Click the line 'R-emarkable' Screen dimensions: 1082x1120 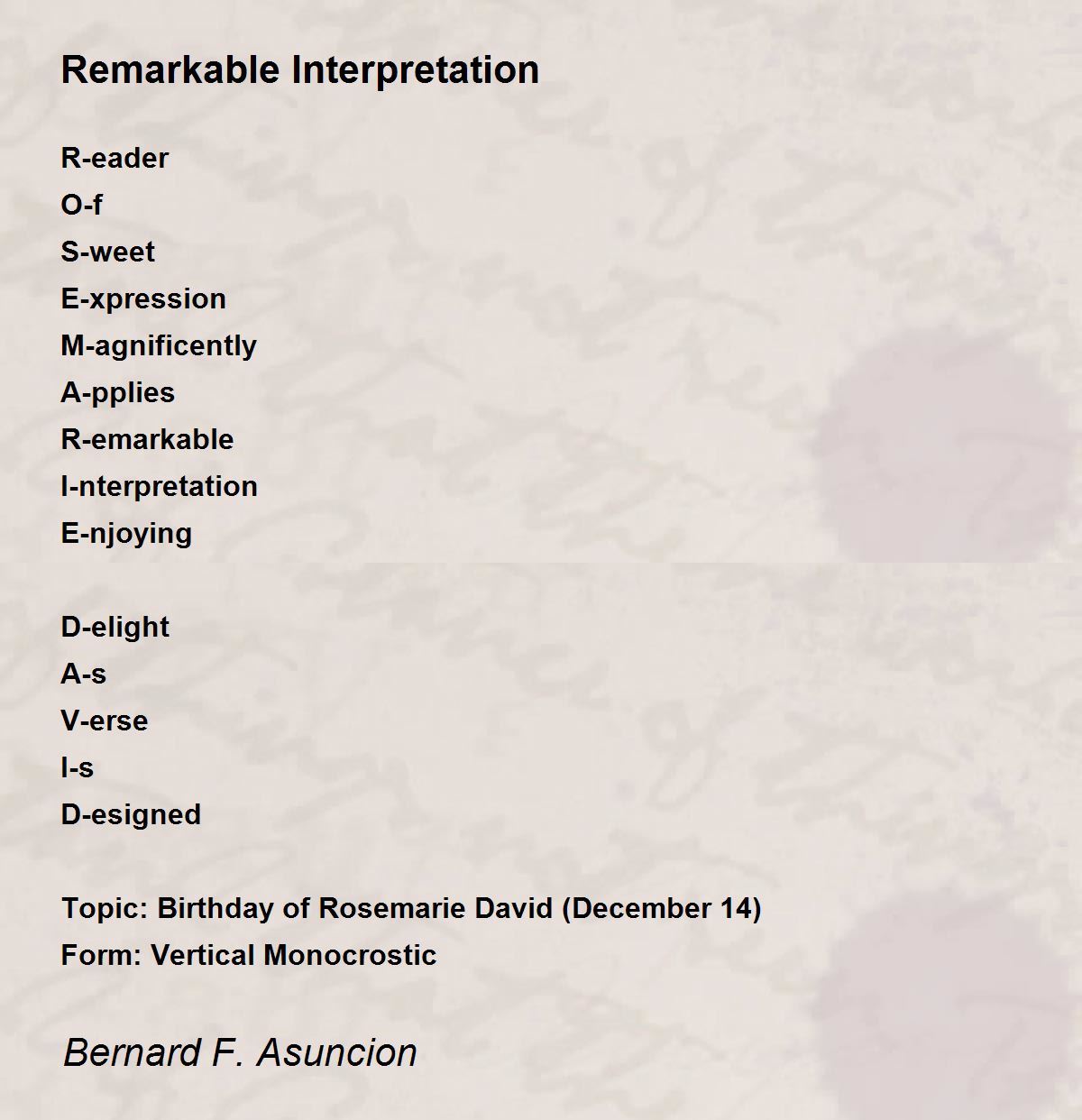(x=147, y=439)
